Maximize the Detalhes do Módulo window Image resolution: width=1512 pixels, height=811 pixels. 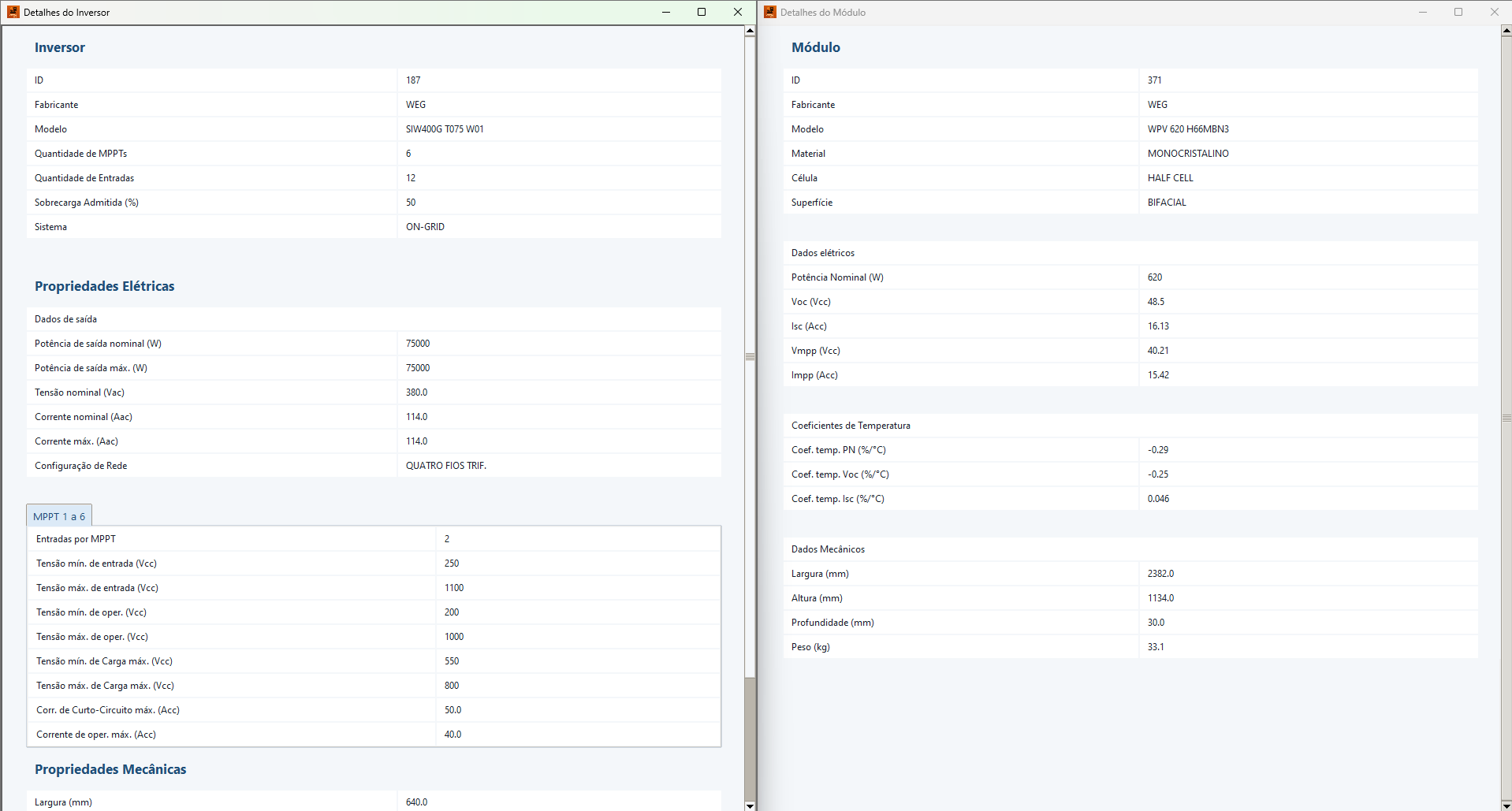click(1458, 12)
